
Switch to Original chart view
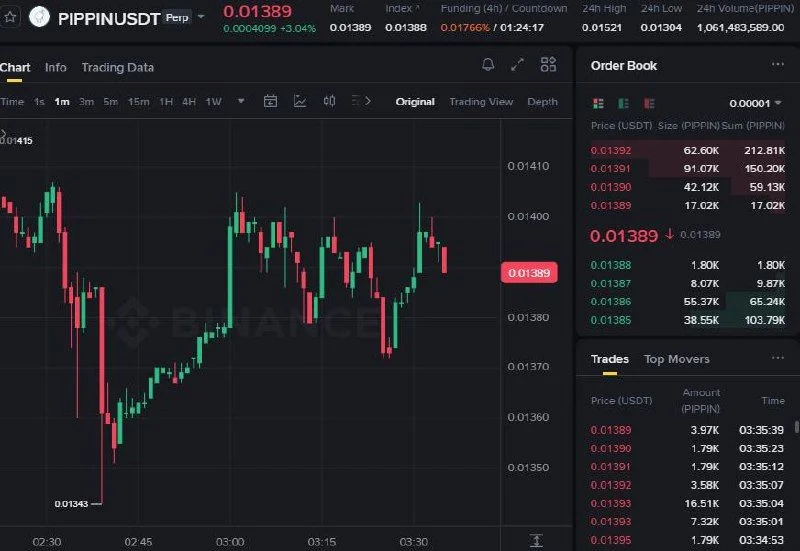click(x=415, y=102)
